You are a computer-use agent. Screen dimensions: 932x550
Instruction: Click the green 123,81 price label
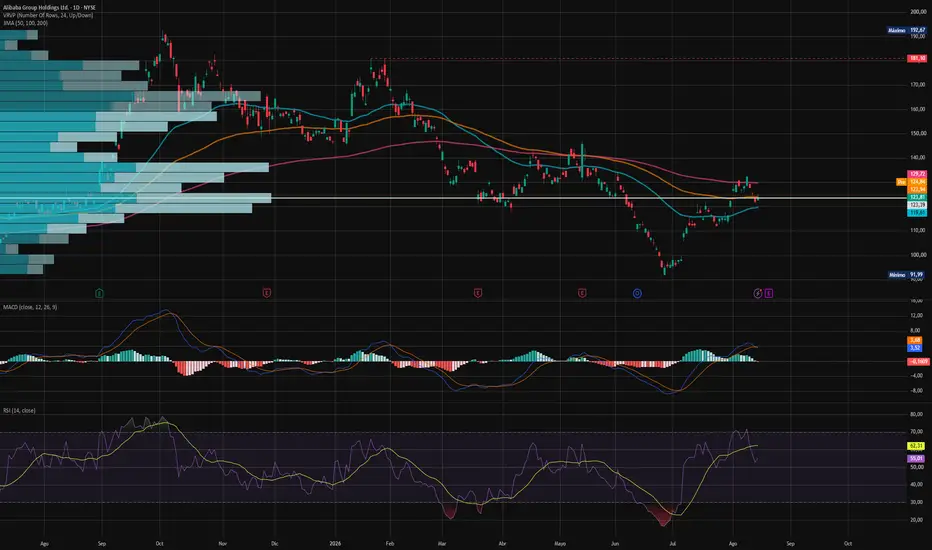coord(917,197)
